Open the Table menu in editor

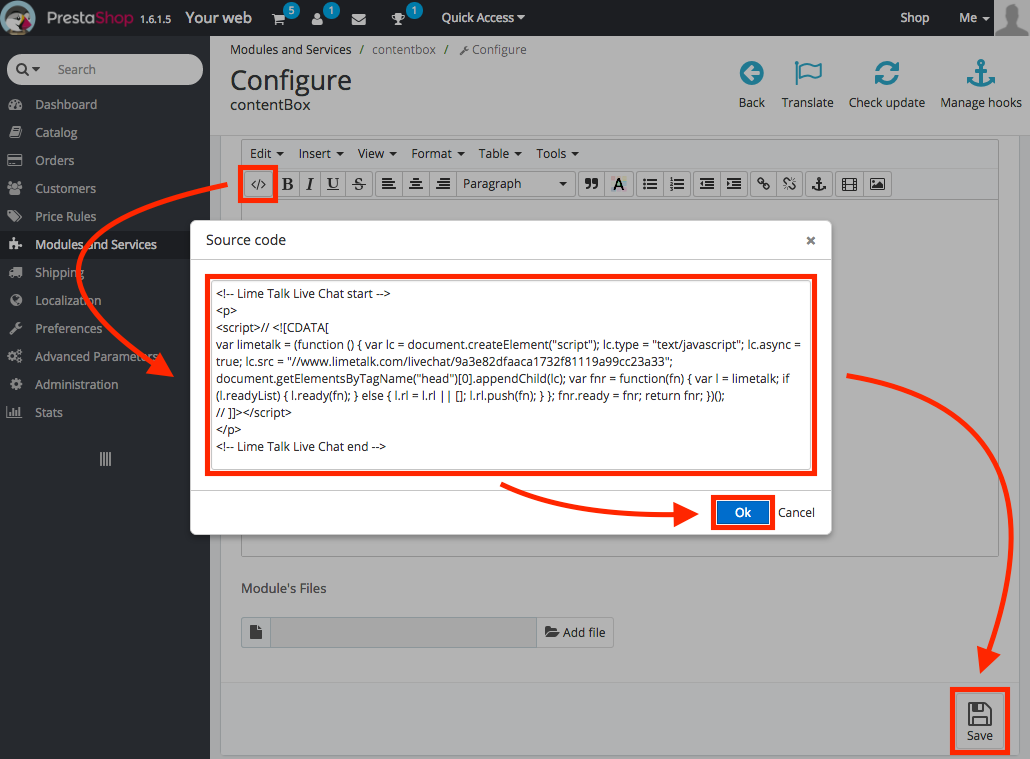point(500,154)
